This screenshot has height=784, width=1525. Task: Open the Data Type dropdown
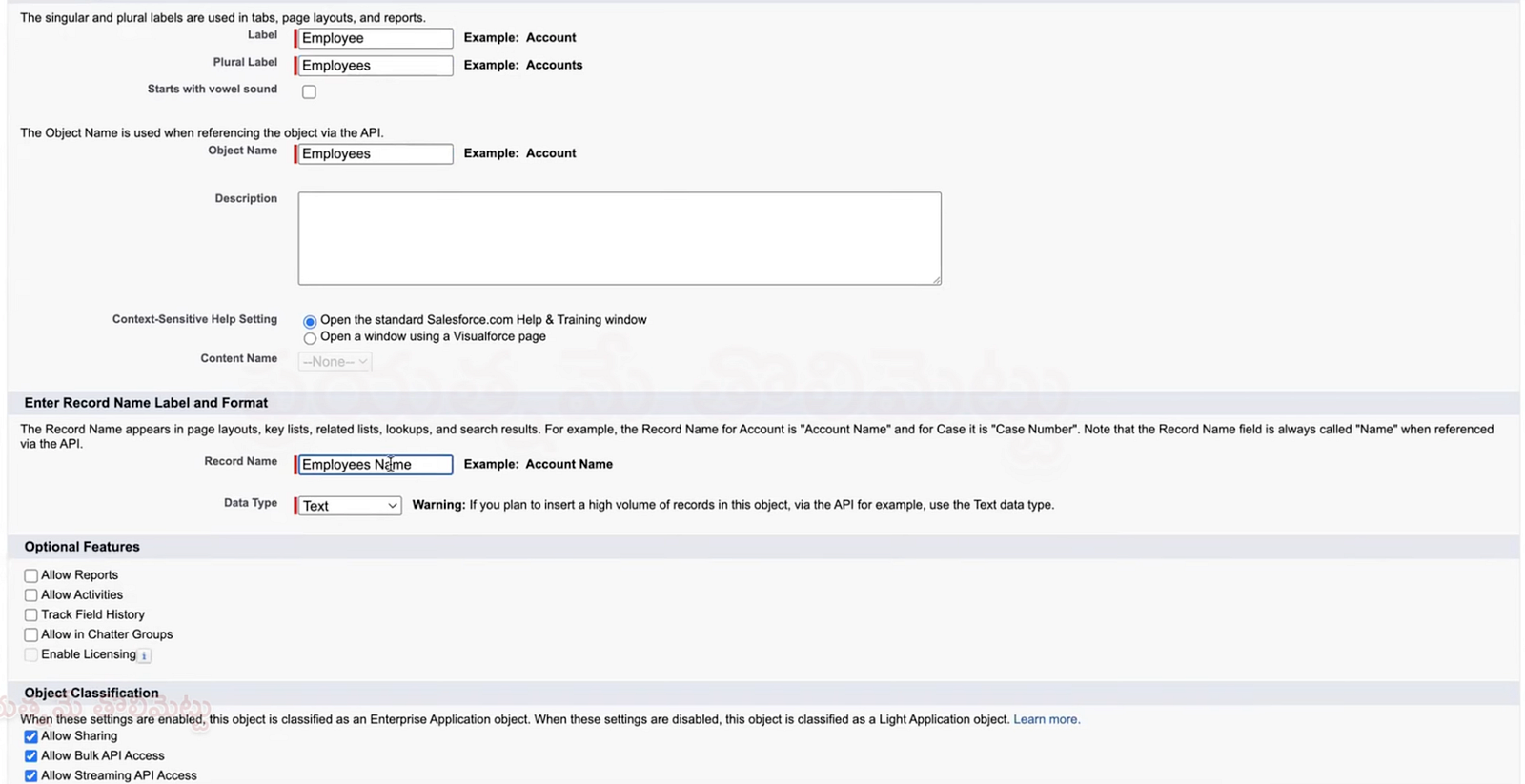349,506
